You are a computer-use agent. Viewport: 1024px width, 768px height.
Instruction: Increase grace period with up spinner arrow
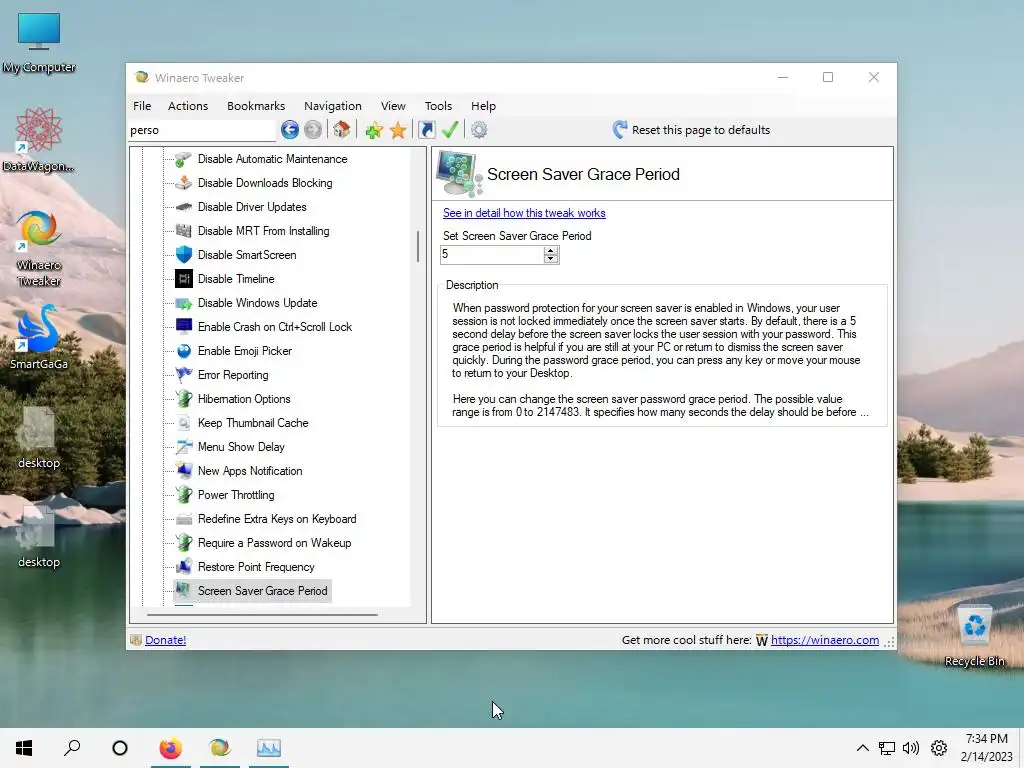[551, 250]
